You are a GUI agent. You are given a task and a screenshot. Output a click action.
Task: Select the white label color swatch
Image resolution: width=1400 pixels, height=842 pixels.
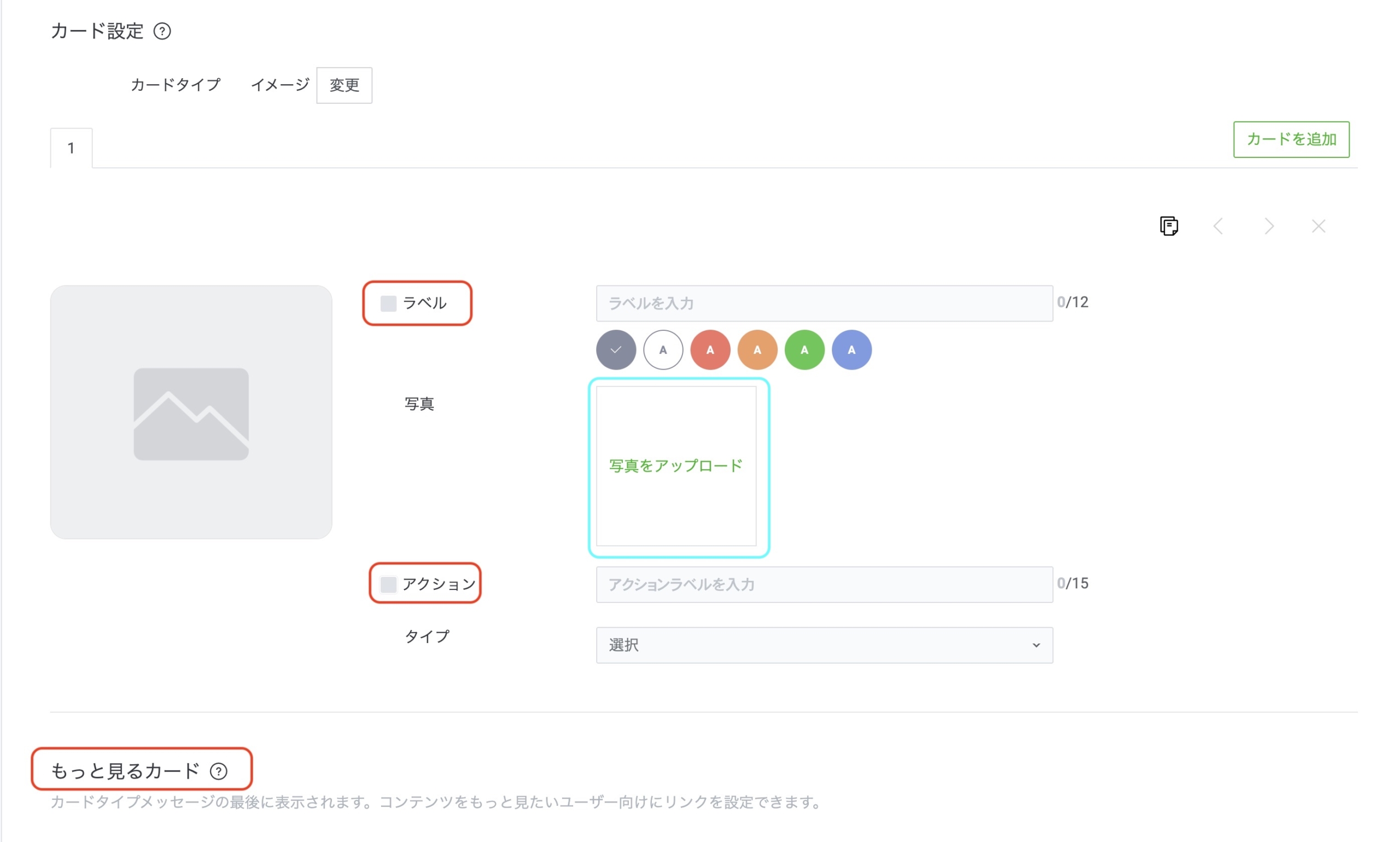click(662, 350)
